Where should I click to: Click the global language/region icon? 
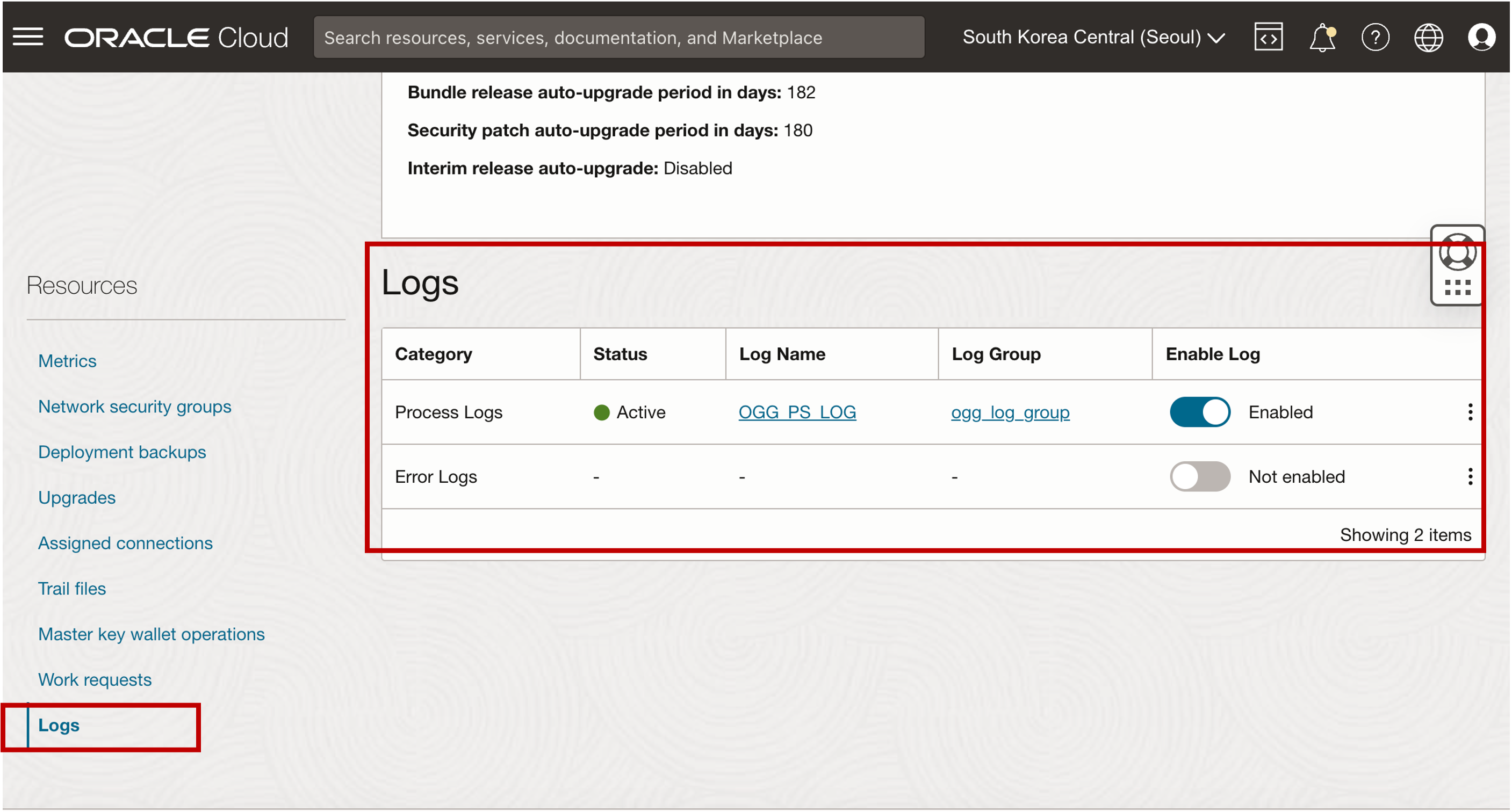1428,36
